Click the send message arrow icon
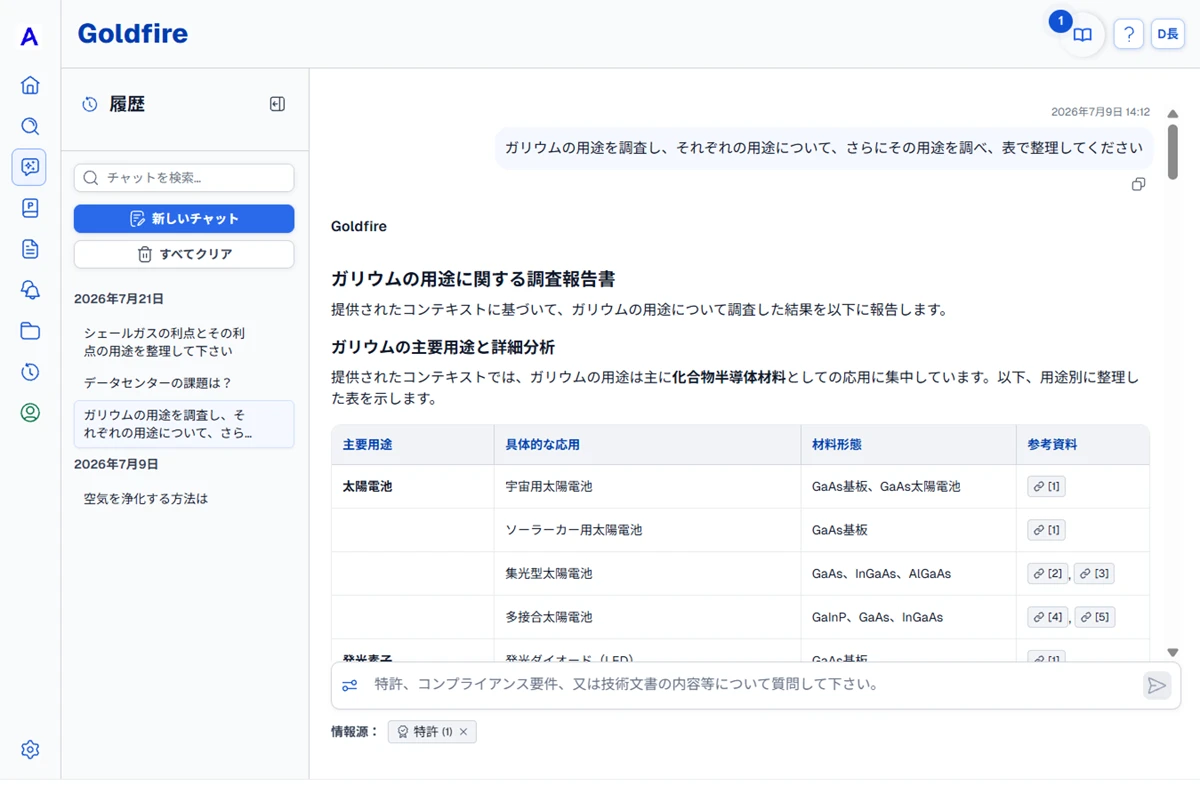Screen dimensions: 1200x786 tap(1157, 685)
